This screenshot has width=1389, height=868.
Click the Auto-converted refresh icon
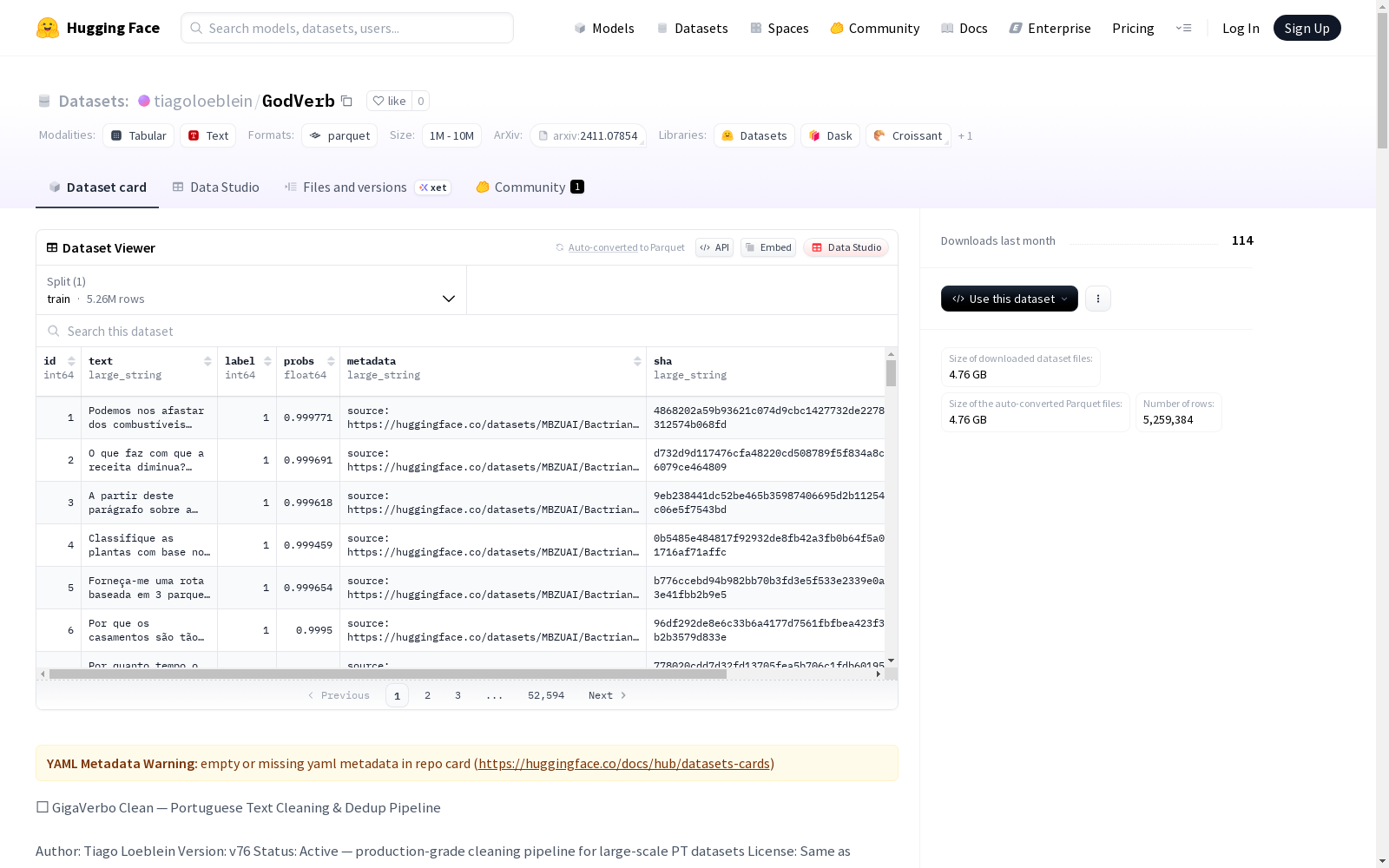click(x=560, y=247)
